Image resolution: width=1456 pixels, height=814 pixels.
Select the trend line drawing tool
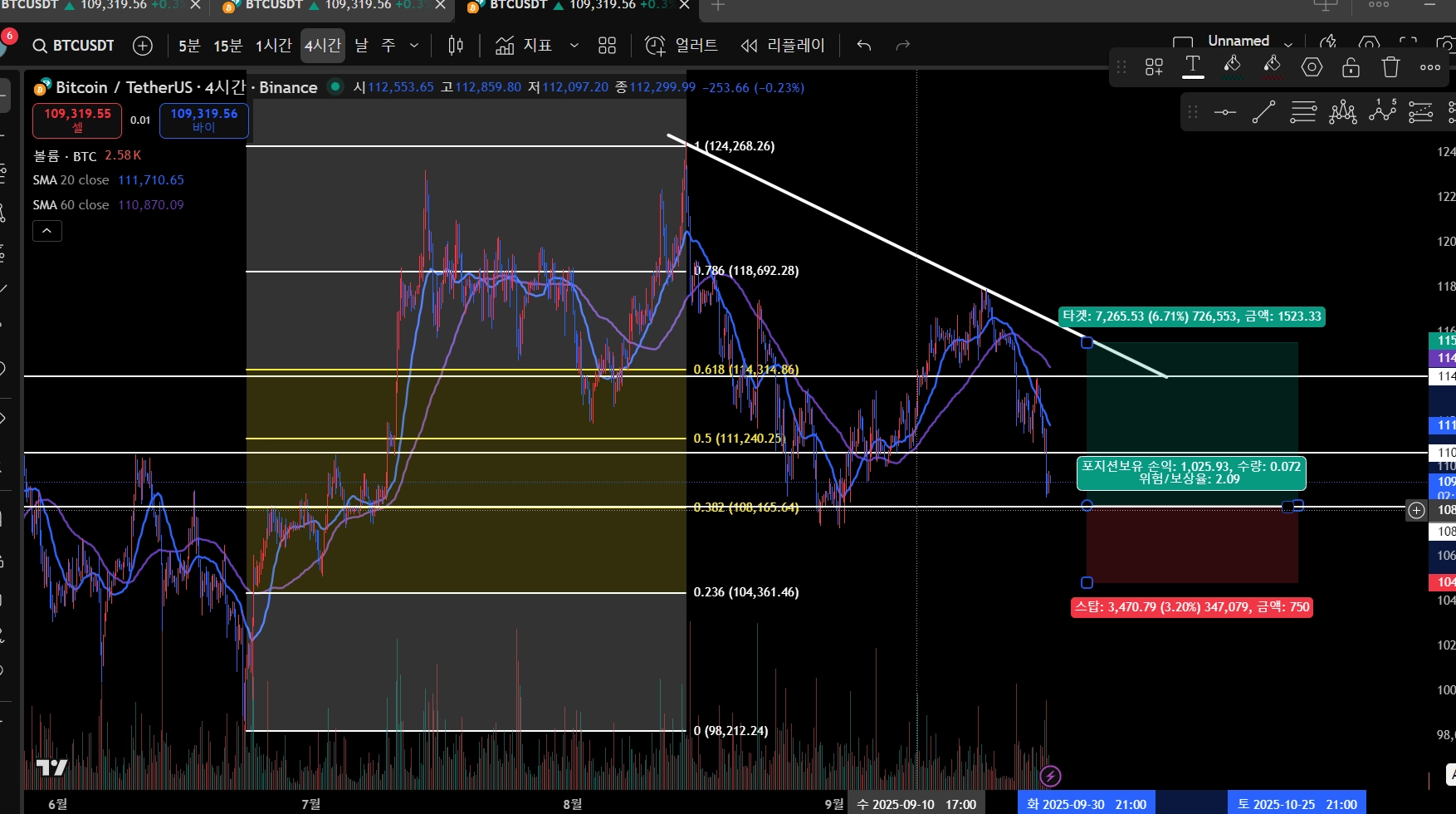click(x=1263, y=112)
